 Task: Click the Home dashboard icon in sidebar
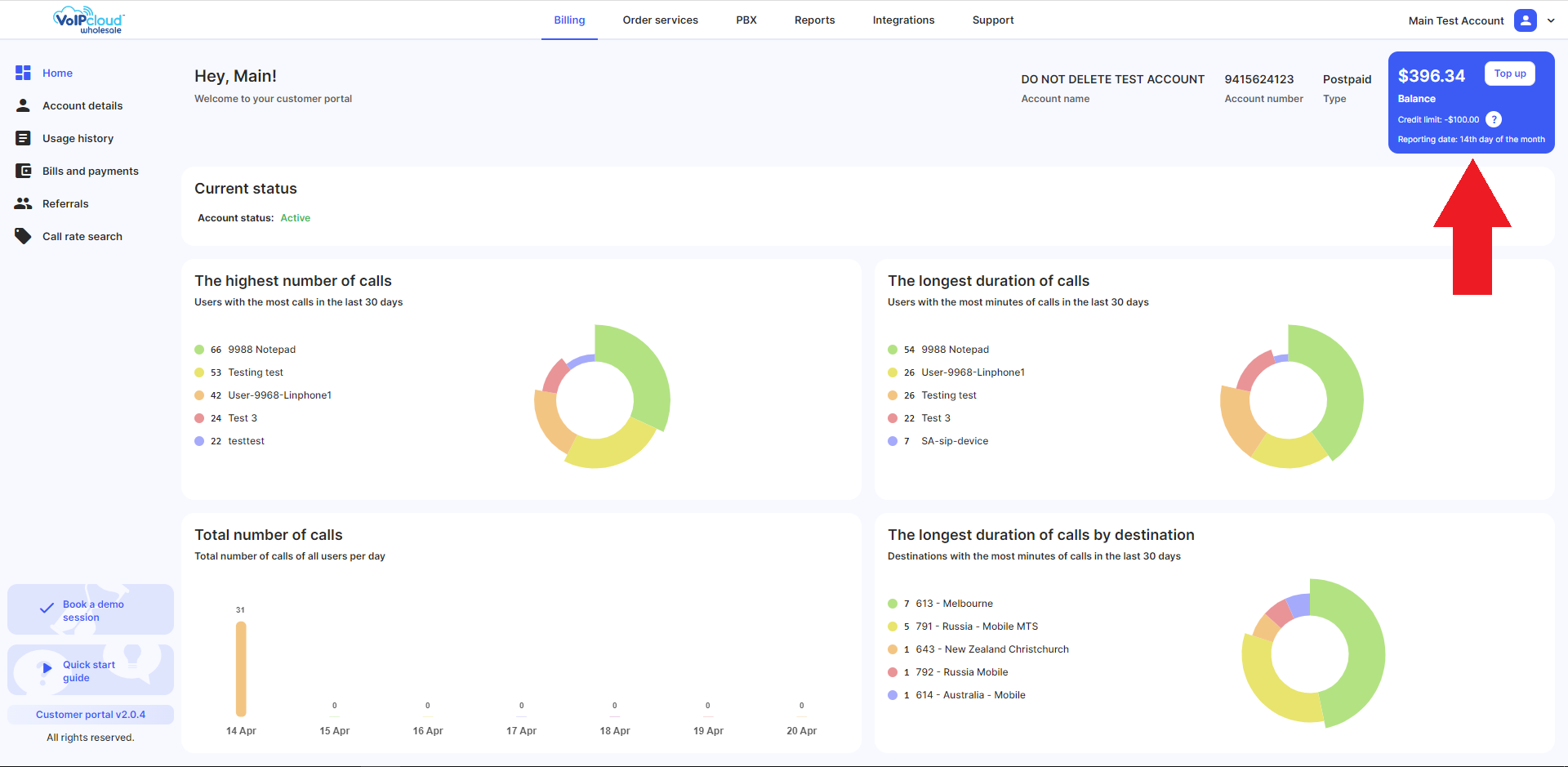[23, 73]
